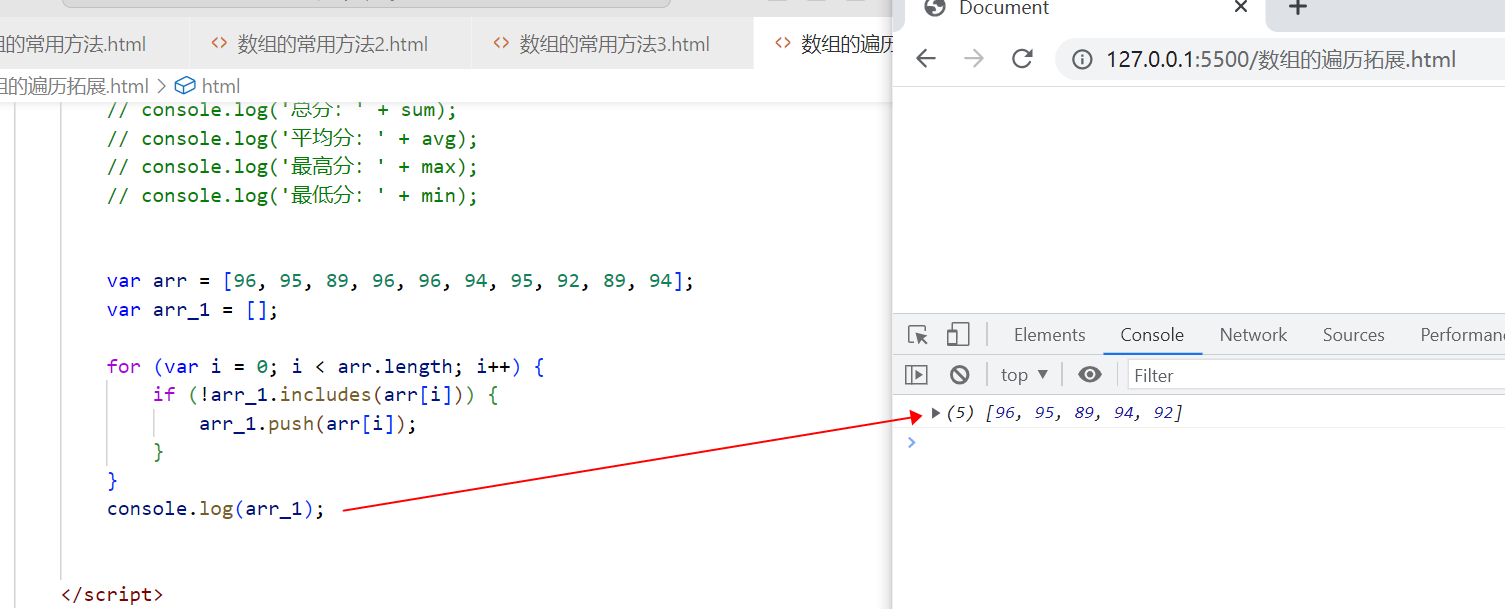This screenshot has width=1505, height=609.
Task: Expand the logged array output
Action: tap(935, 412)
